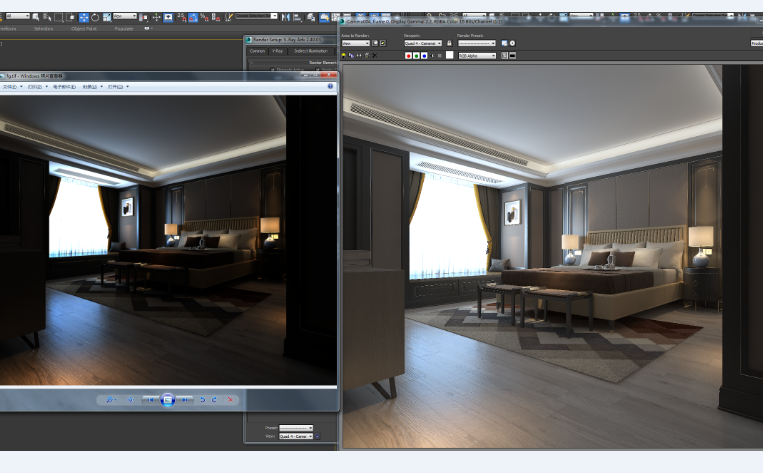The height and width of the screenshot is (473, 763).
Task: Click the Mirror tool icon
Action: click(286, 18)
